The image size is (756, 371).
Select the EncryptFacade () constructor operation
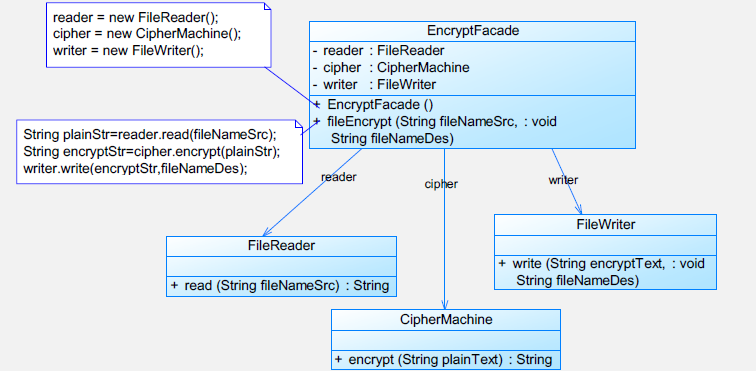(374, 104)
